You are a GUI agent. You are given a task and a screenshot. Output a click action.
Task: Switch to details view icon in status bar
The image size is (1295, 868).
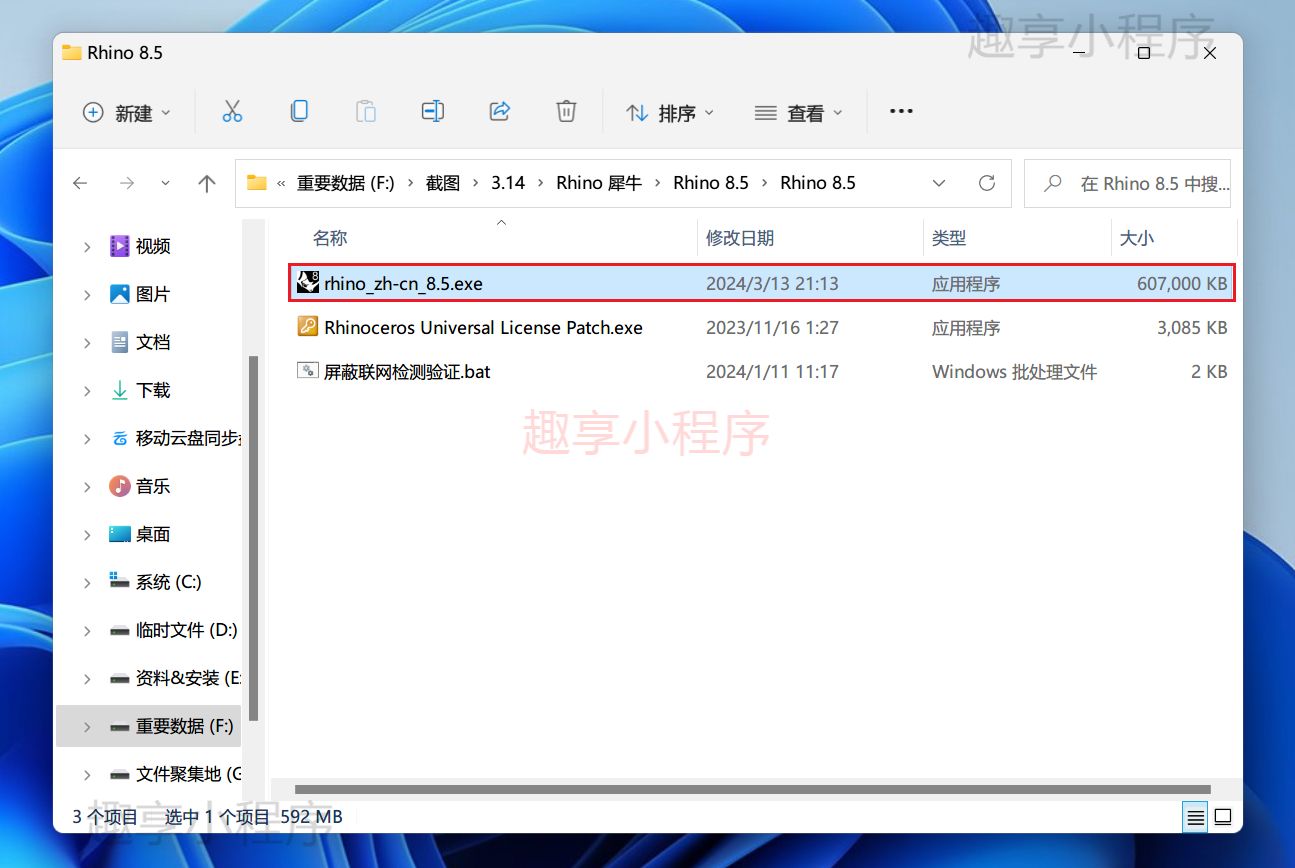[1195, 818]
